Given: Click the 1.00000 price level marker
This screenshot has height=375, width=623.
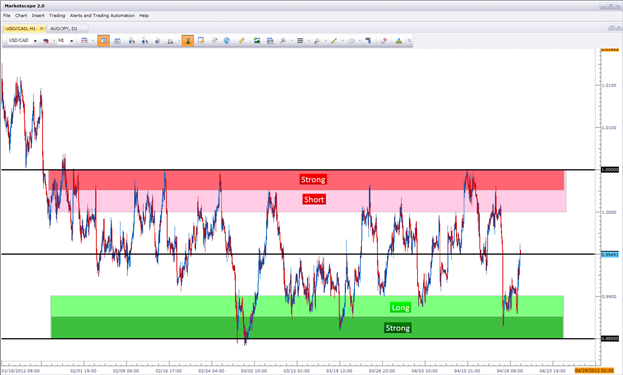Looking at the screenshot, I should click(x=610, y=170).
